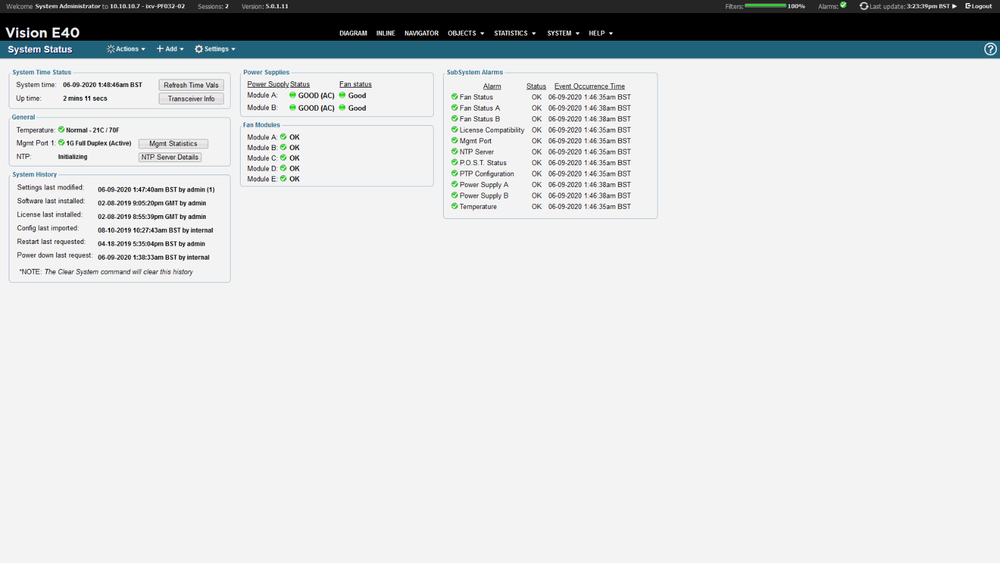Click the Filters 100% progress bar

coord(765,6)
